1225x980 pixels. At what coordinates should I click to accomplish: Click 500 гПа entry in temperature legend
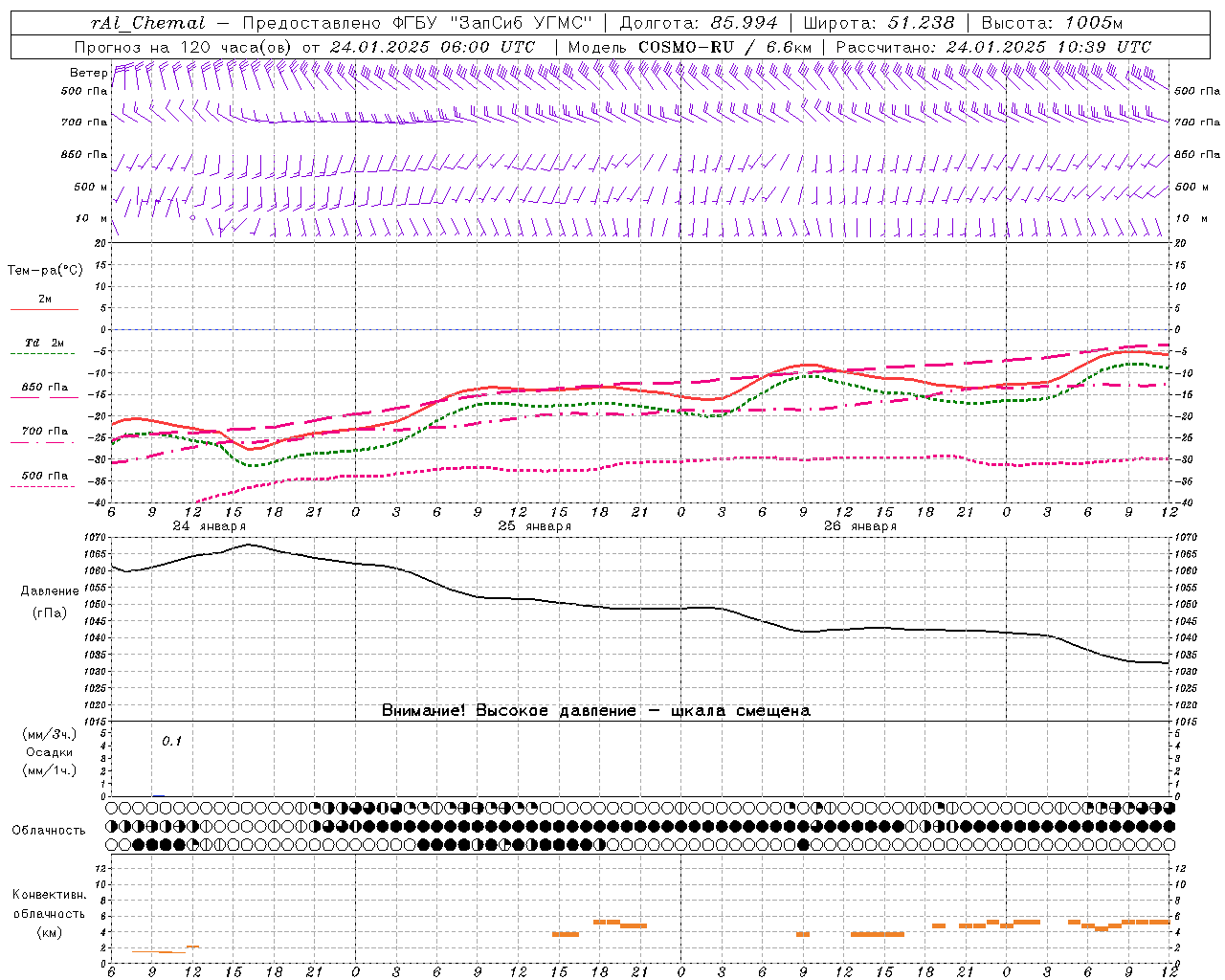(45, 476)
